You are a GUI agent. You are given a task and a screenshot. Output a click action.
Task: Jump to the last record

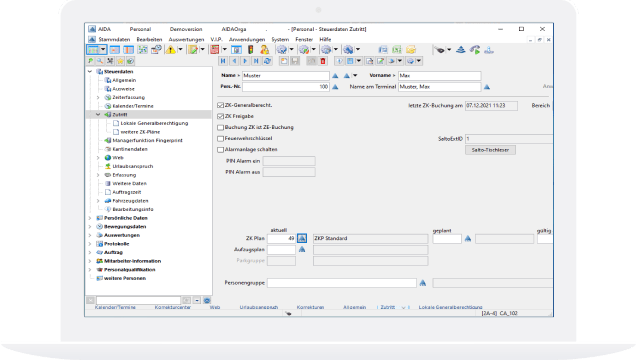[x=256, y=61]
